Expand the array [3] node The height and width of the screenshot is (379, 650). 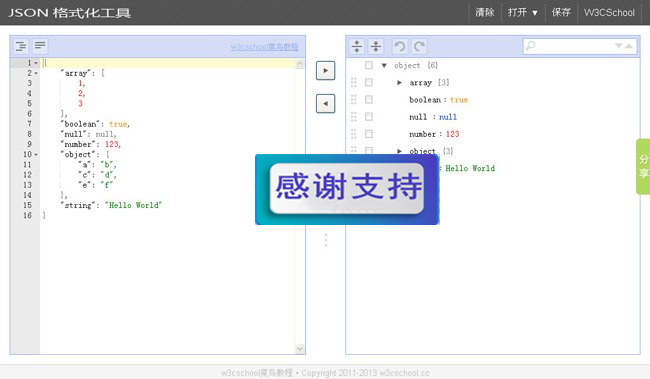point(399,83)
